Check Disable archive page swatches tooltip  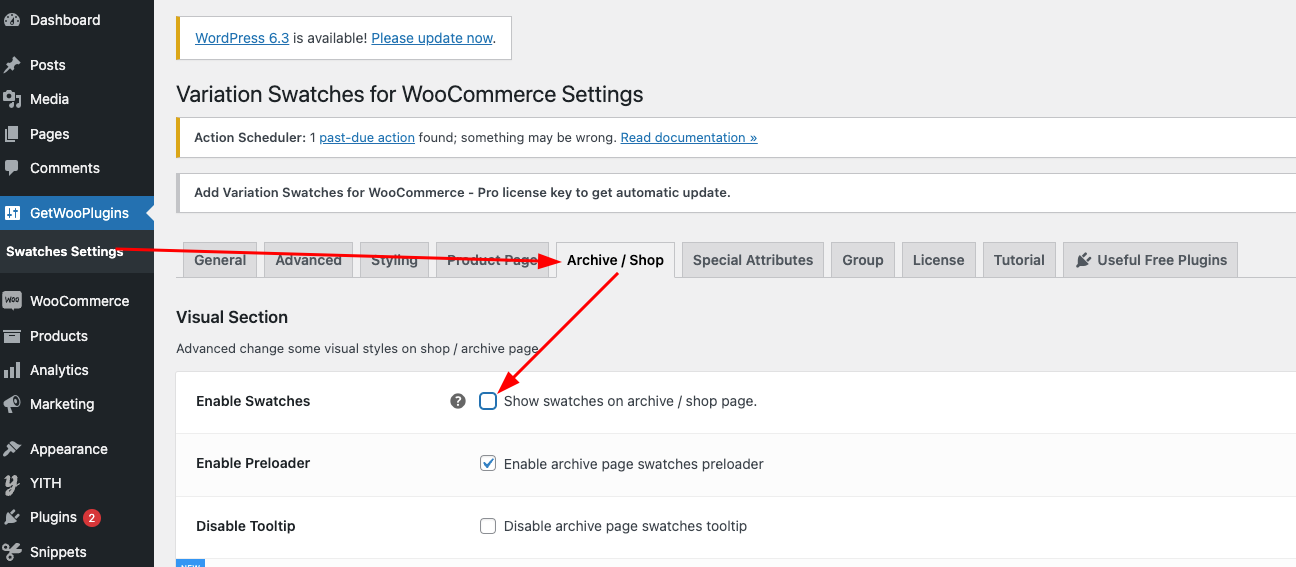tap(488, 526)
